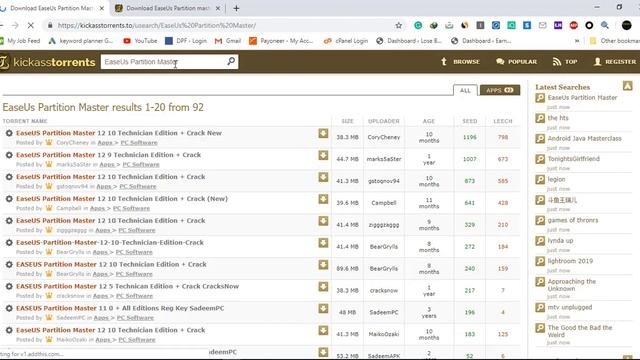This screenshot has width=640, height=360.
Task: Open cPanel Login bookmark
Action: click(x=346, y=41)
